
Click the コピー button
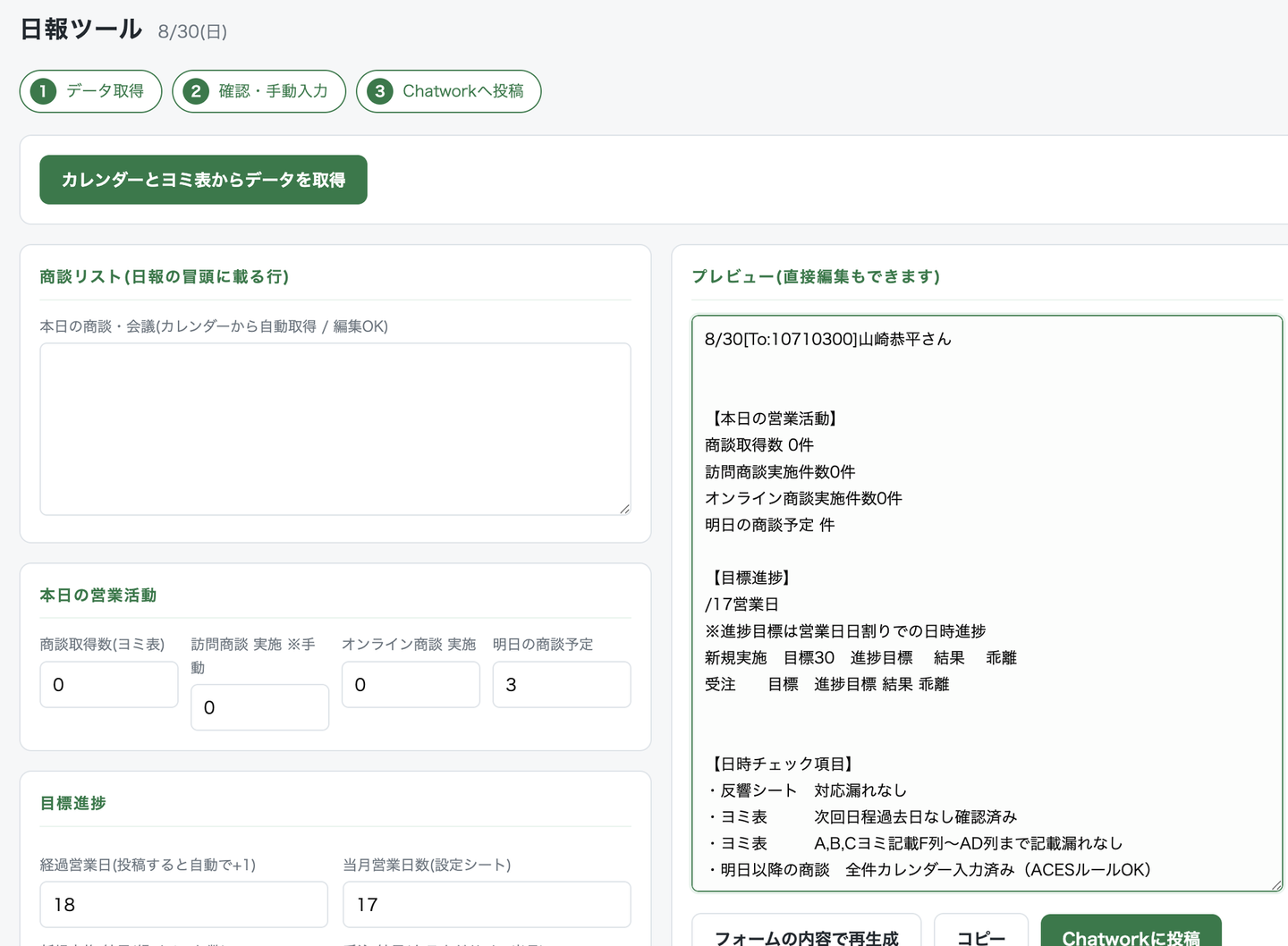(981, 934)
